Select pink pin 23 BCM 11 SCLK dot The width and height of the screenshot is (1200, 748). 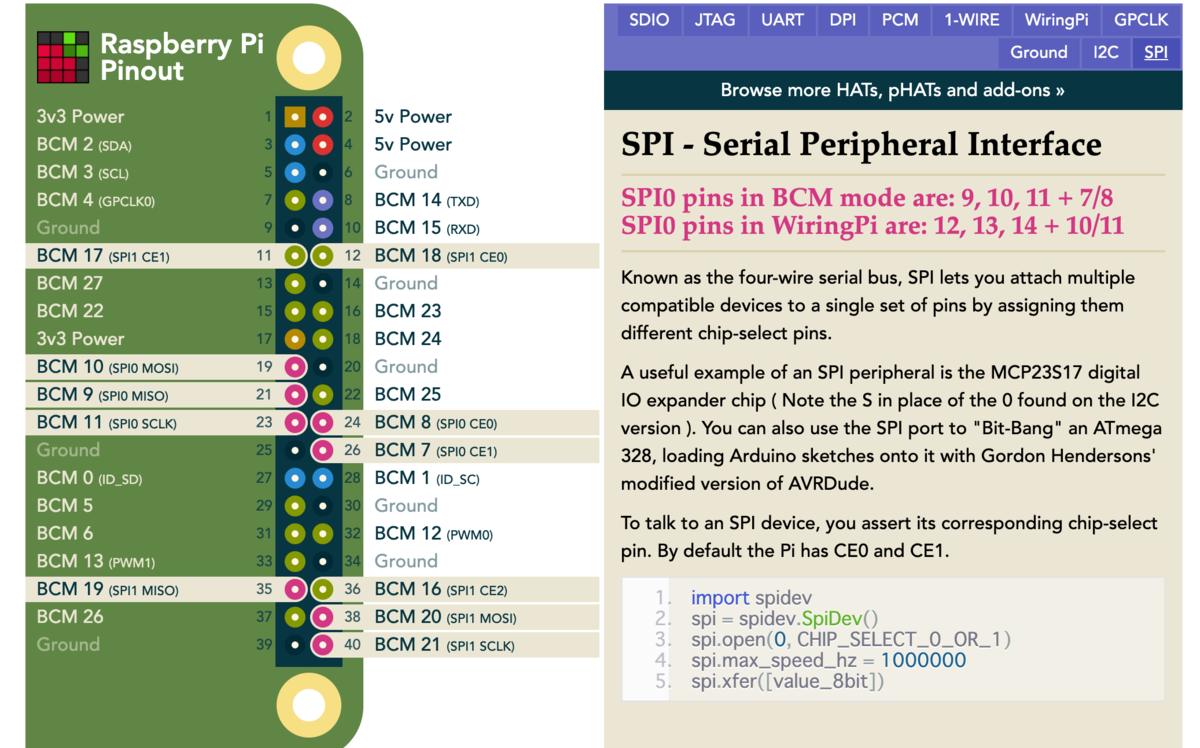point(295,422)
